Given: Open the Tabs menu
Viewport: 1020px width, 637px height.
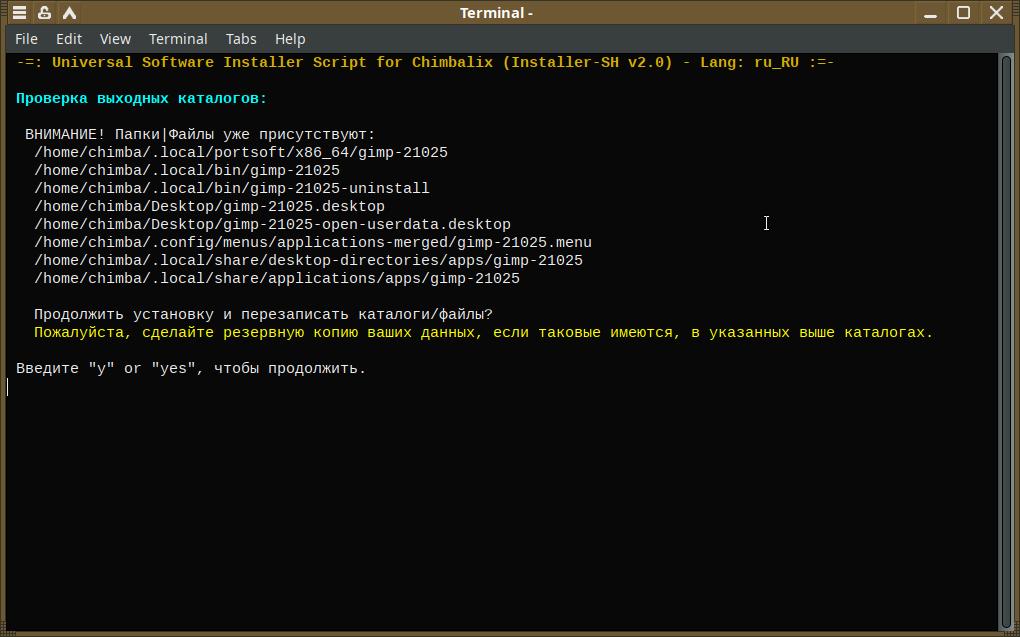Looking at the screenshot, I should coord(241,39).
